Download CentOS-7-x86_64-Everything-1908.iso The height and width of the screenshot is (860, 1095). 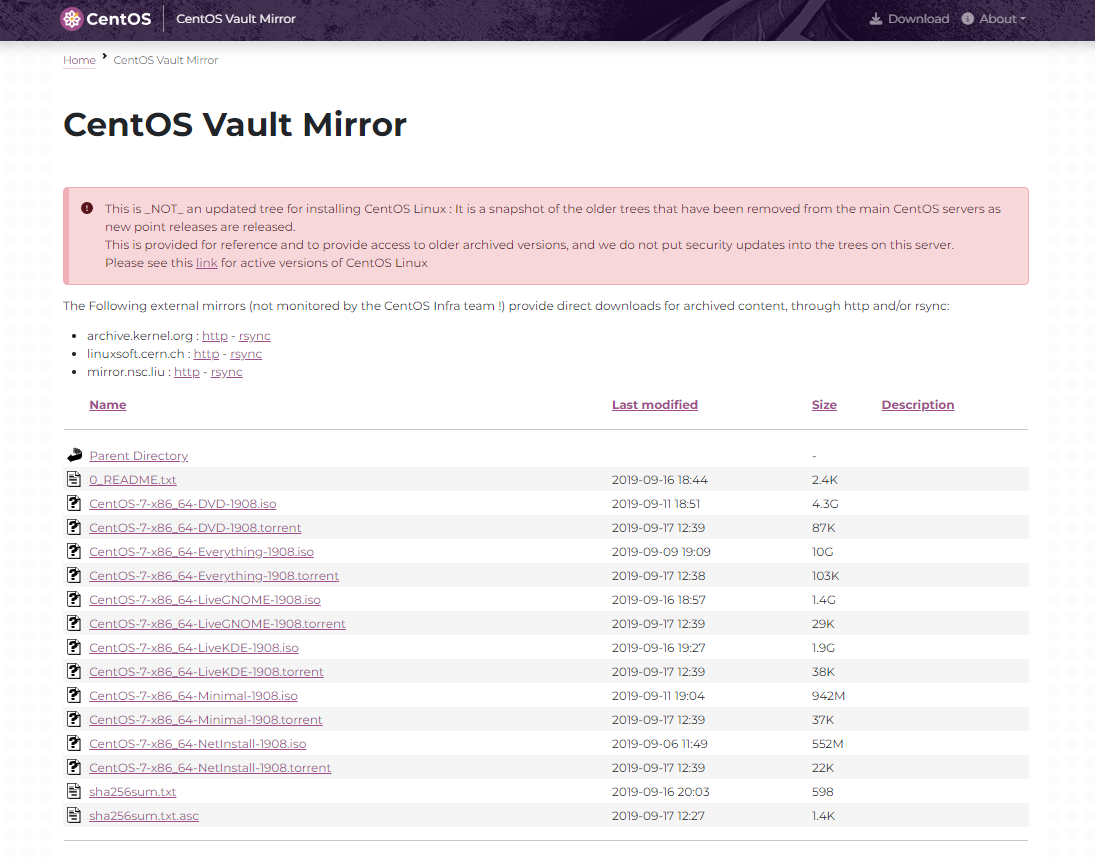201,552
